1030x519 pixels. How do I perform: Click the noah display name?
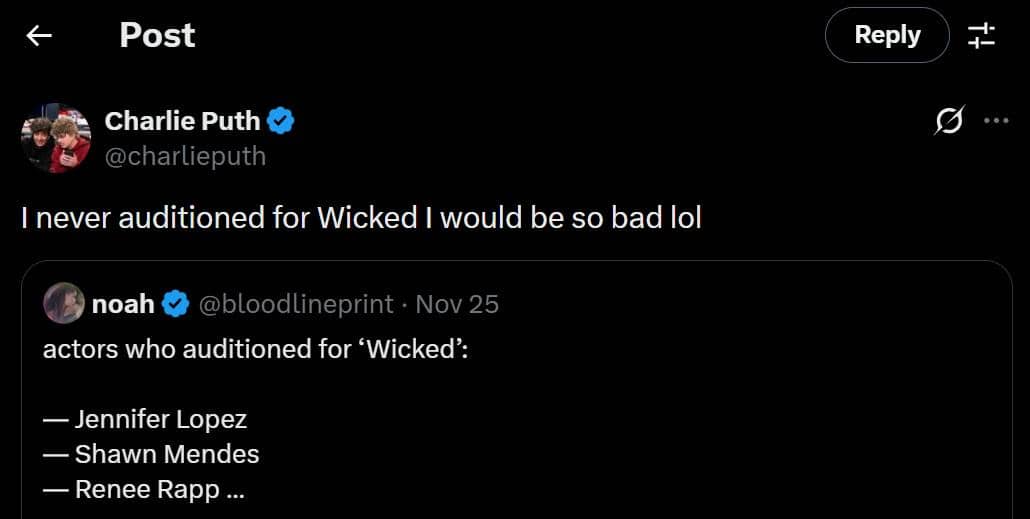point(123,304)
